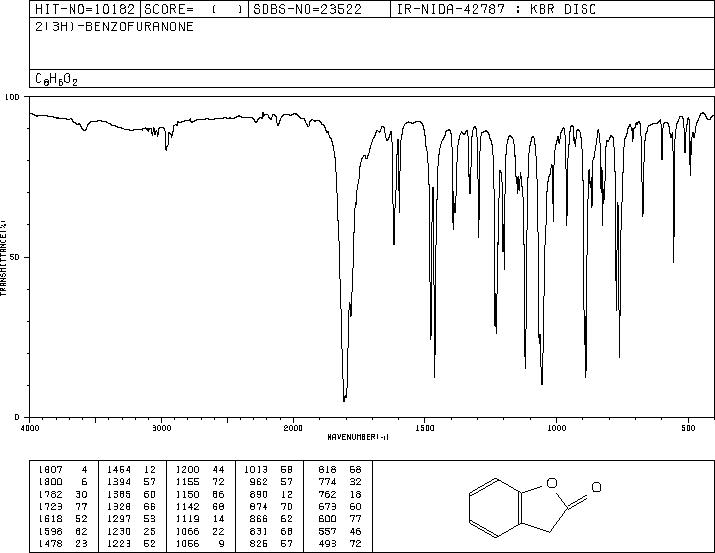Click the 4000 wavenumber axis label
715x553 pixels.
click(30, 428)
